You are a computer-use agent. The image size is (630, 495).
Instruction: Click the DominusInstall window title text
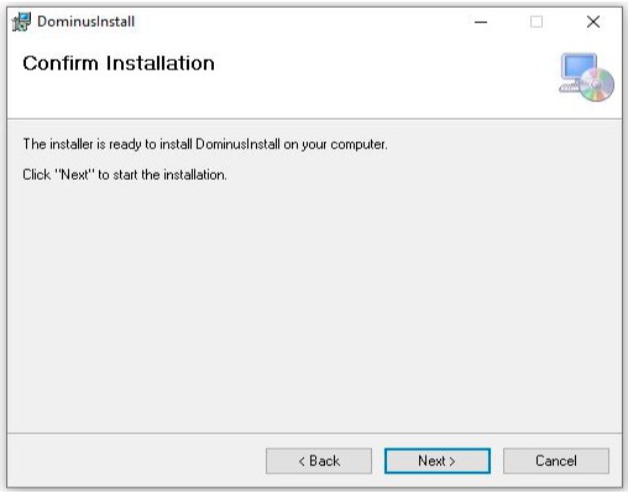point(86,22)
